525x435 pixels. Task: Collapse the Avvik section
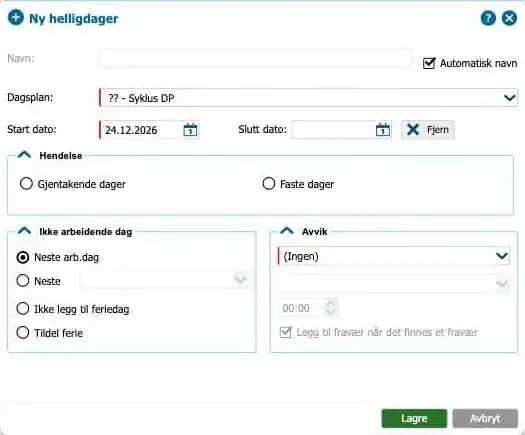click(287, 231)
